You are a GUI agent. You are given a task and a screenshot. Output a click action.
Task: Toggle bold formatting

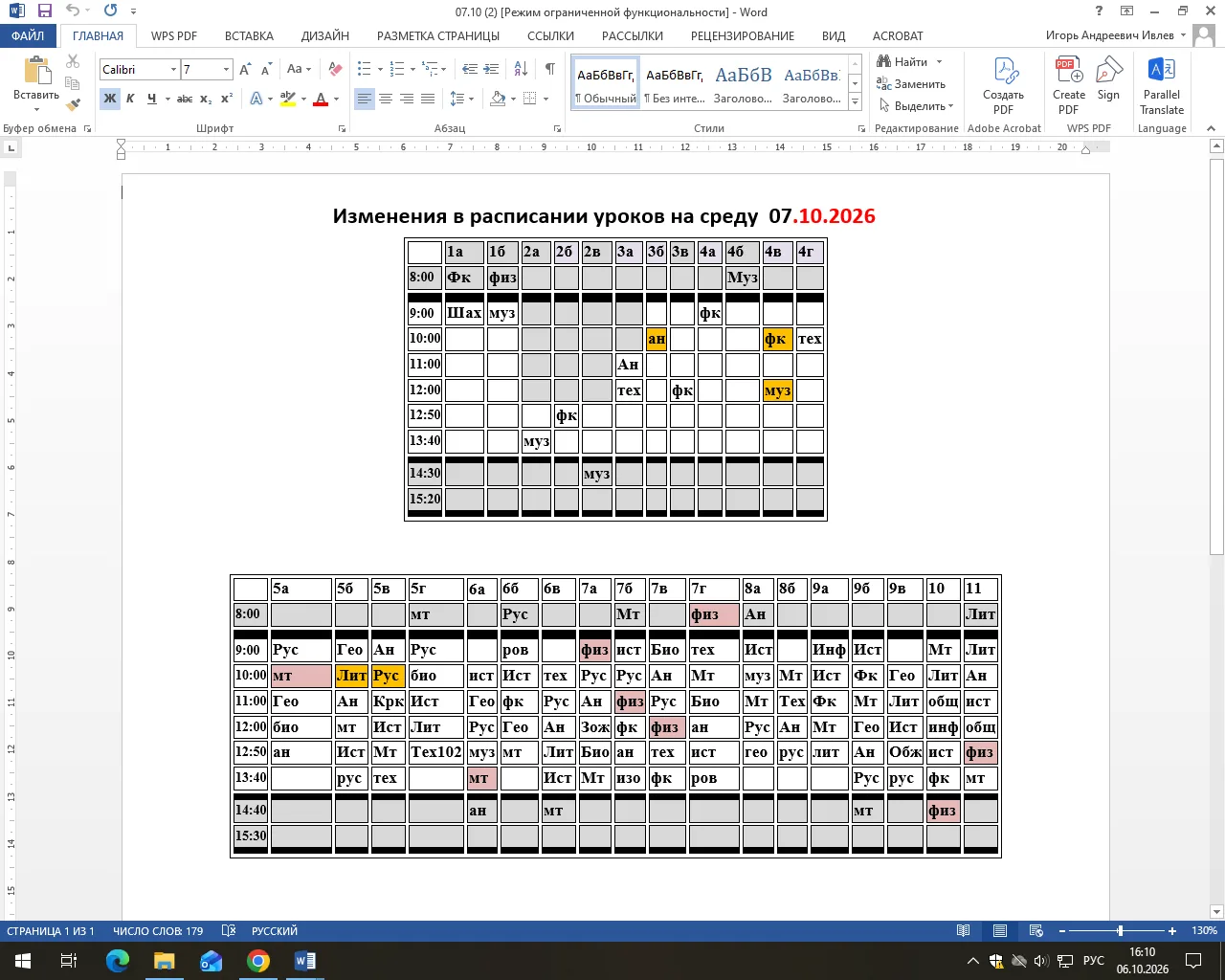[110, 99]
